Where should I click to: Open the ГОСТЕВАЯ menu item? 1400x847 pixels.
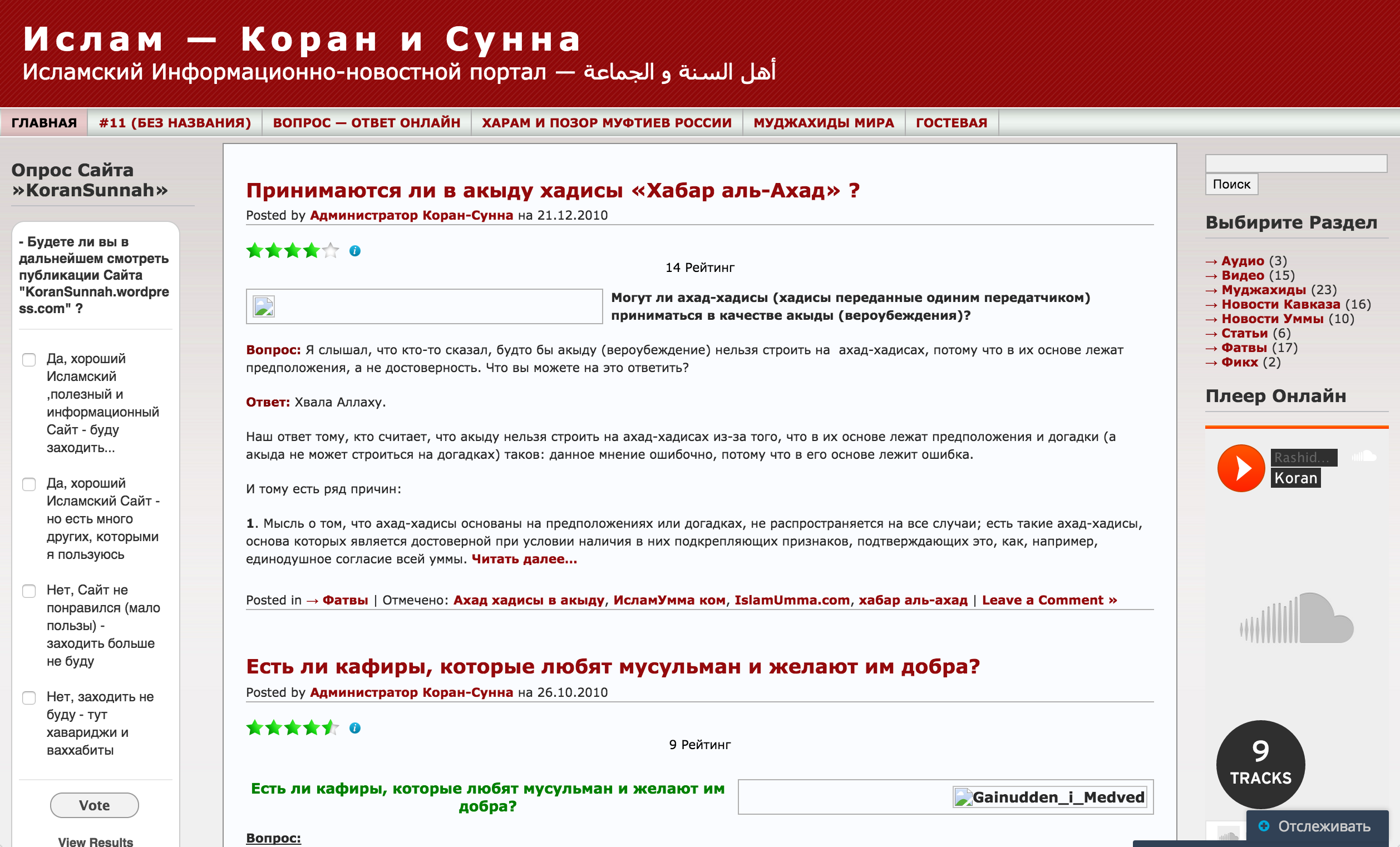coord(951,122)
